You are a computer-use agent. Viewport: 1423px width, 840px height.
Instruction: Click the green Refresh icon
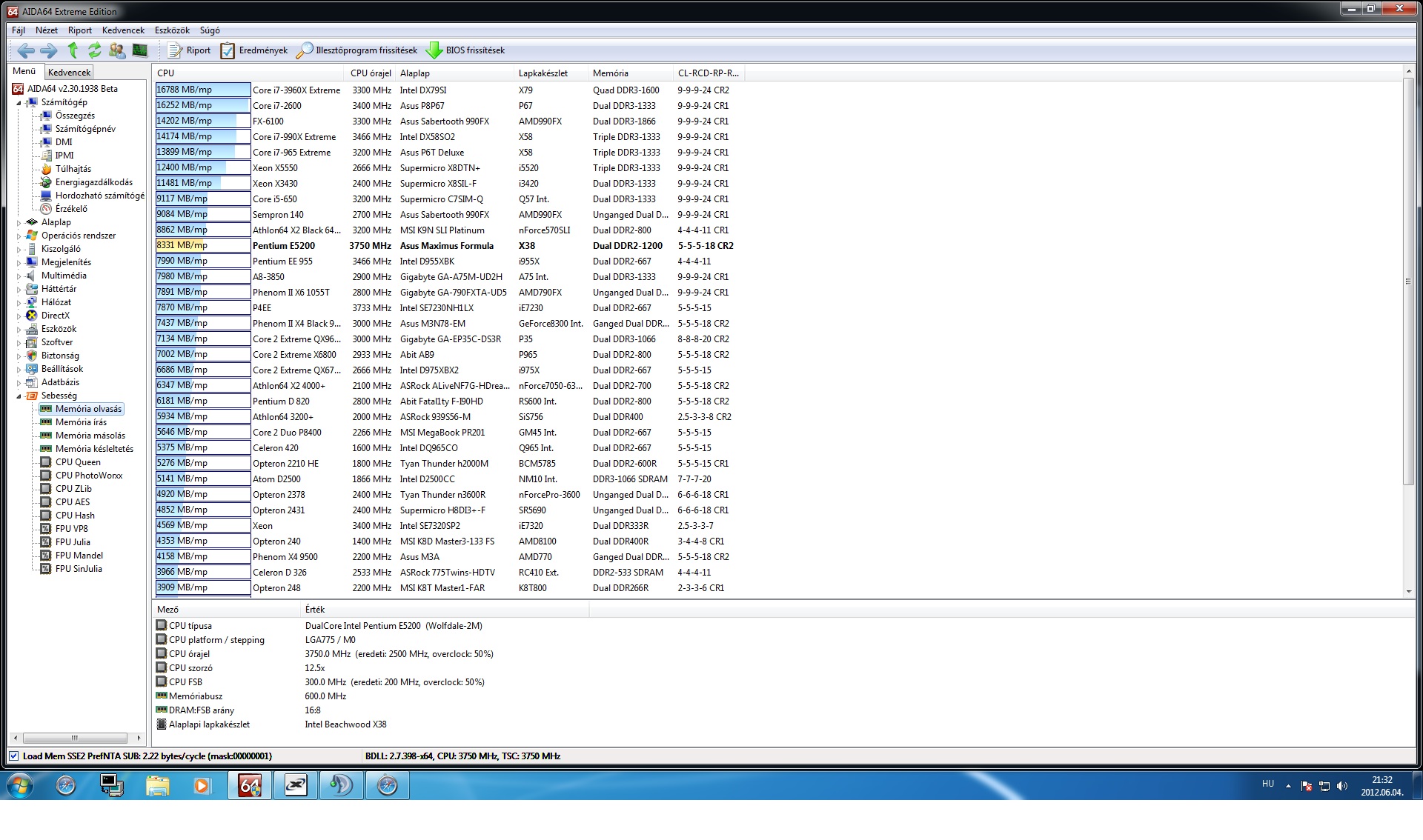94,50
